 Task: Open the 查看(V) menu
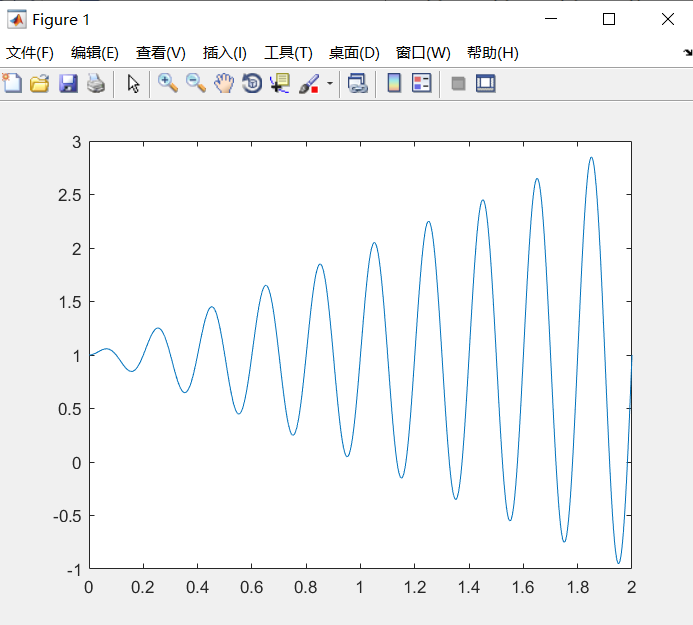click(160, 53)
